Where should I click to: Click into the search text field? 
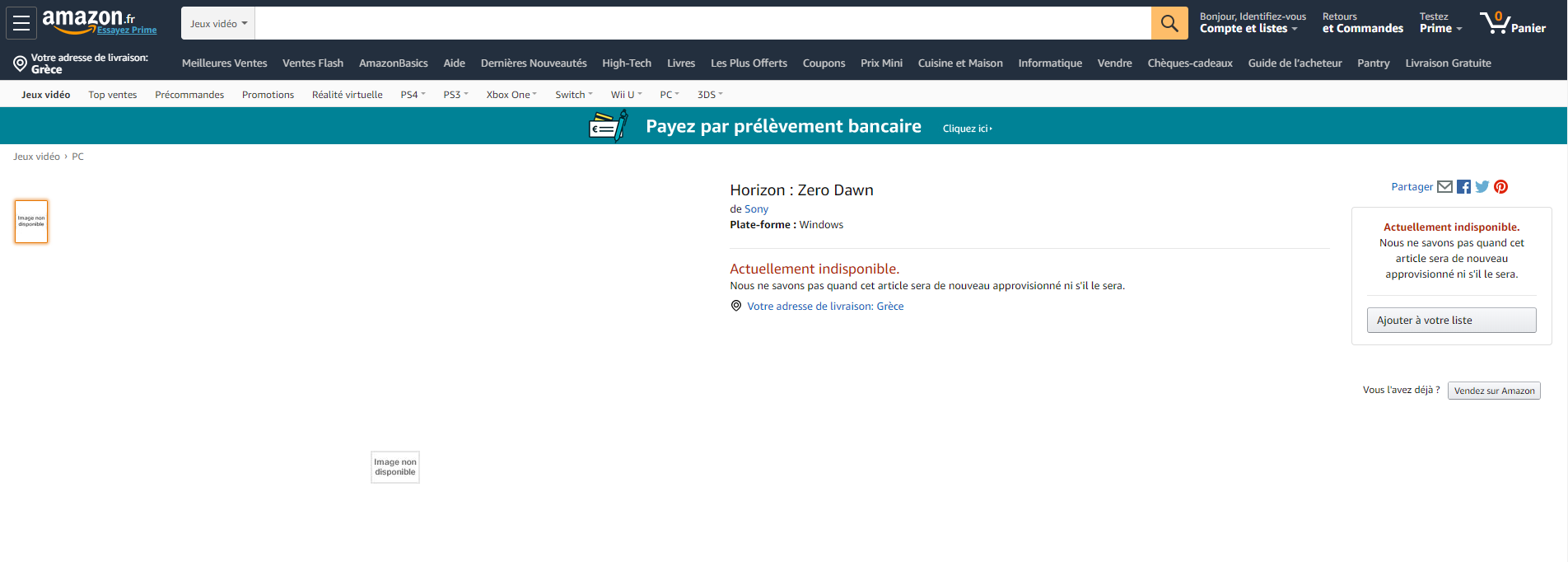(x=703, y=23)
